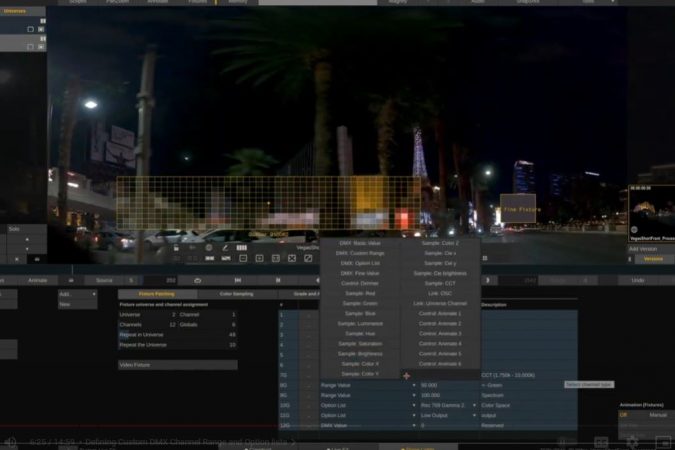Screen dimensions: 675x450
Task: Click the New button
Action: click(78, 304)
